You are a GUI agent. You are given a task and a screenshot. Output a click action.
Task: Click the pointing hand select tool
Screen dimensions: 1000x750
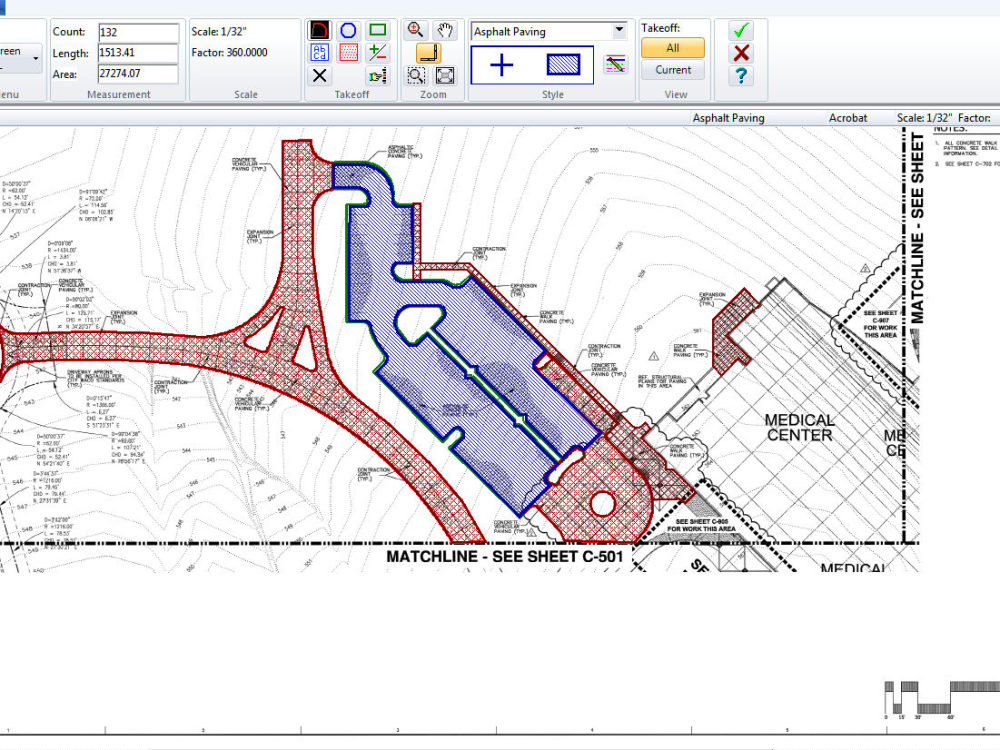coord(378,76)
